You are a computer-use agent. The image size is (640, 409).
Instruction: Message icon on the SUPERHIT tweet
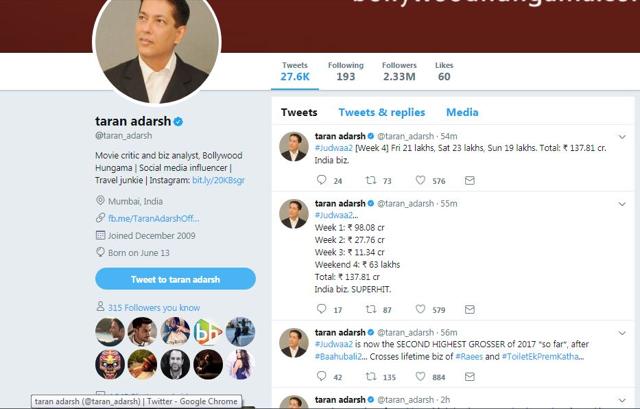pyautogui.click(x=470, y=309)
